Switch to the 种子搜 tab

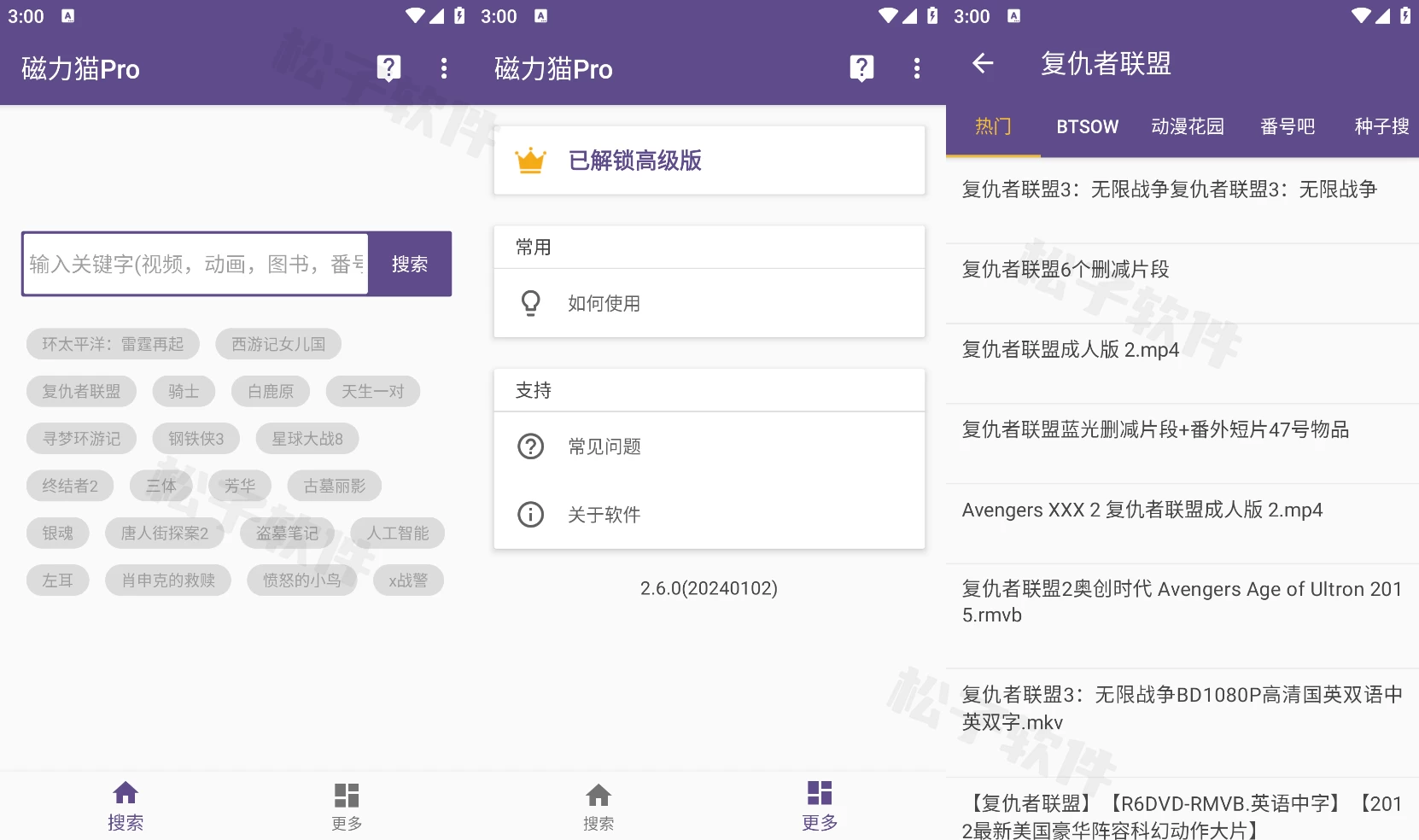[1381, 126]
